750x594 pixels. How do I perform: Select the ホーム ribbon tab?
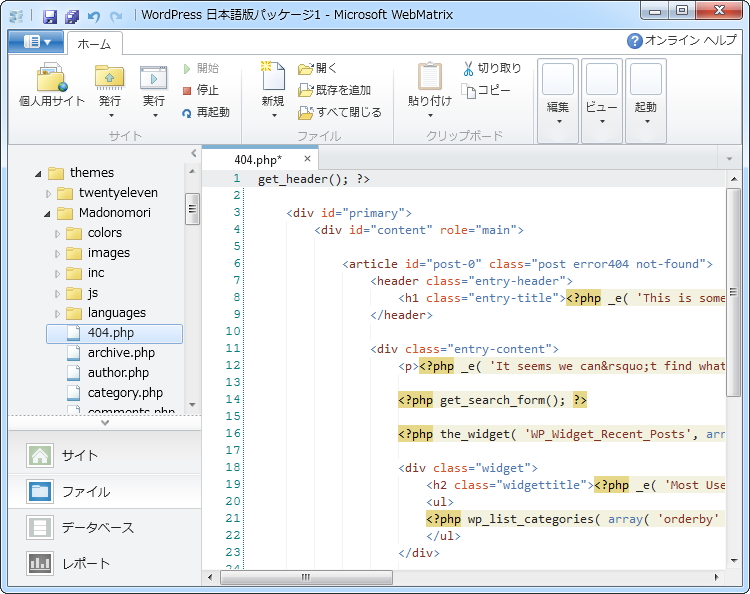94,44
